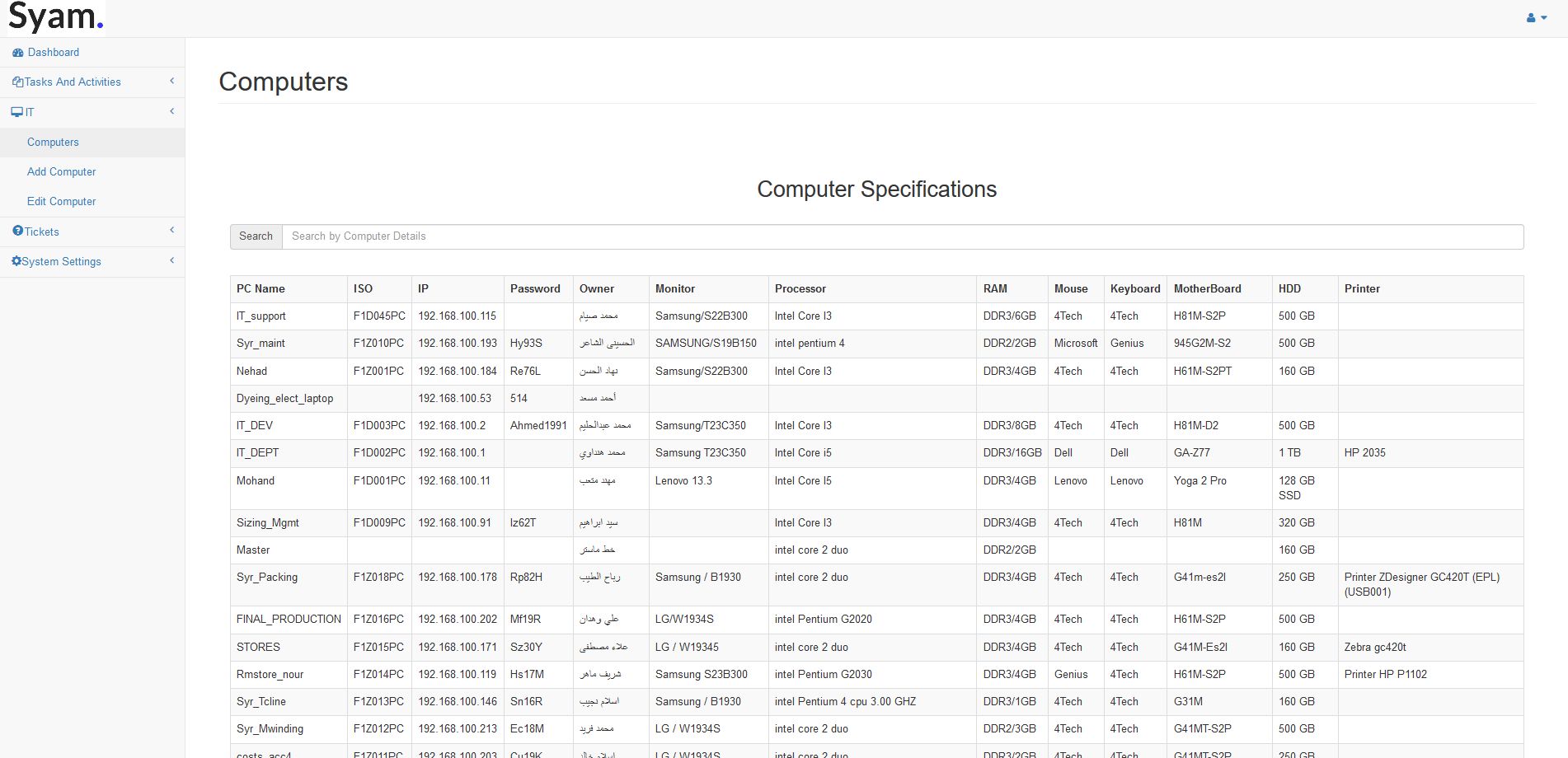
Task: Expand the System Settings chevron
Action: (171, 260)
